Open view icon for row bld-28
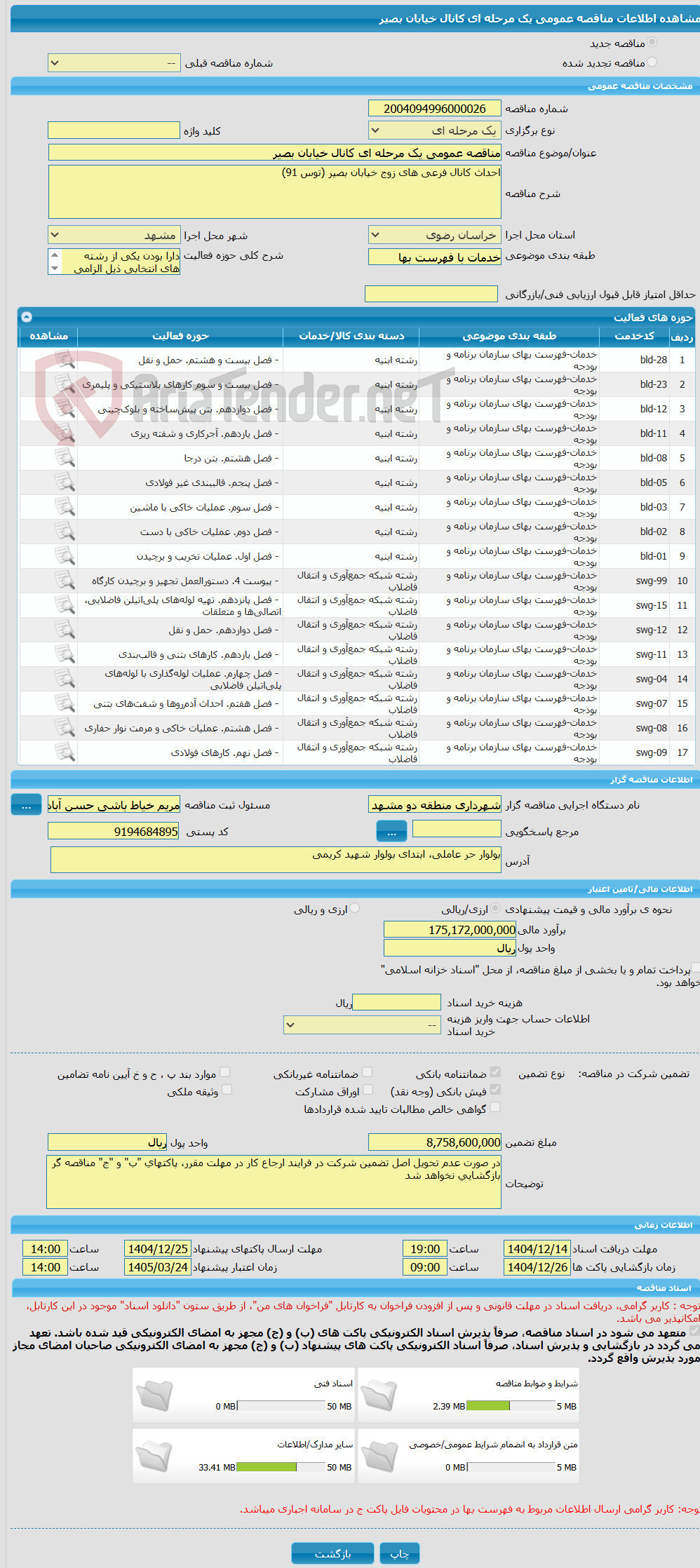 pyautogui.click(x=65, y=360)
